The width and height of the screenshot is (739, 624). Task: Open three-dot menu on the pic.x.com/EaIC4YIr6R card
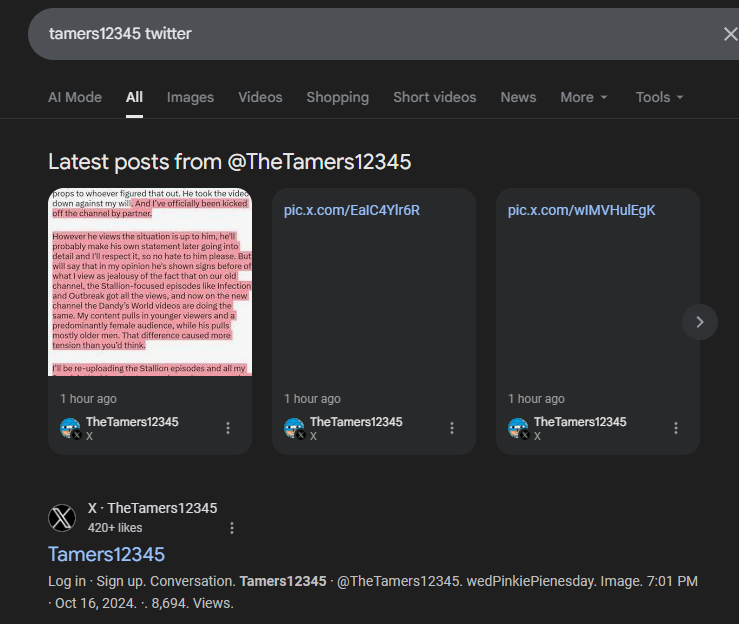pos(452,428)
